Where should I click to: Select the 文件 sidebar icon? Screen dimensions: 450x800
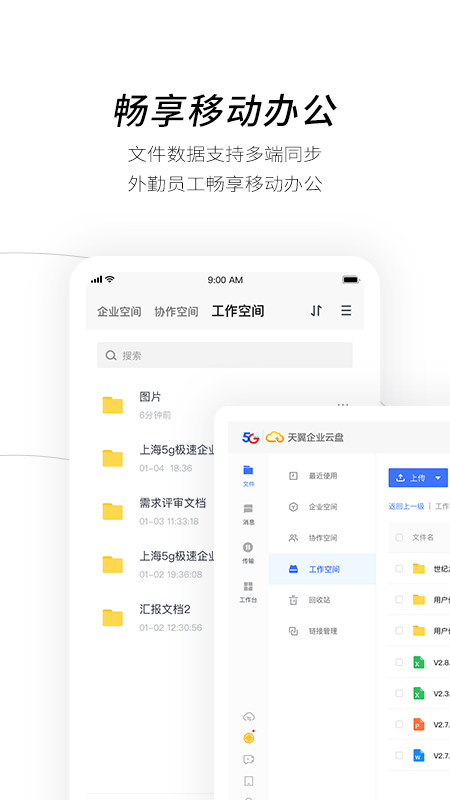248,476
